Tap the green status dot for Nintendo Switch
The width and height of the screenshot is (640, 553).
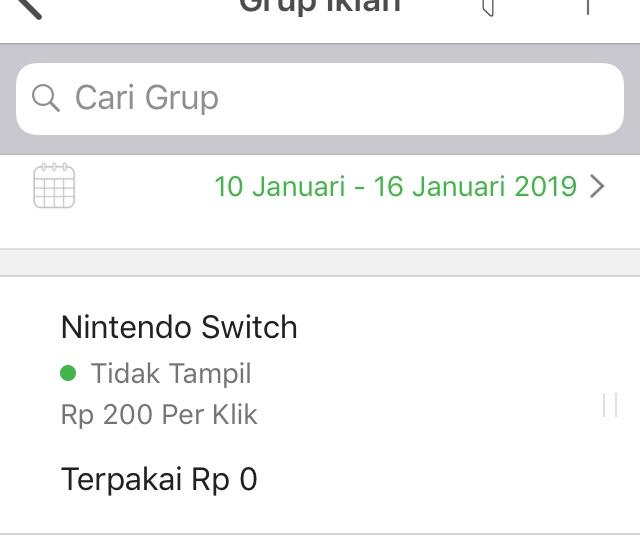68,373
